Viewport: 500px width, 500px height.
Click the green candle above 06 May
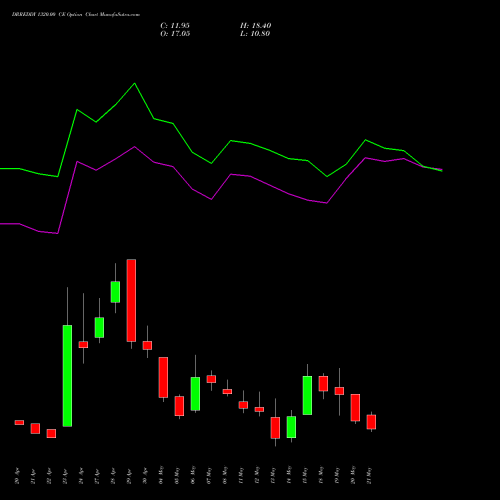coord(195,394)
